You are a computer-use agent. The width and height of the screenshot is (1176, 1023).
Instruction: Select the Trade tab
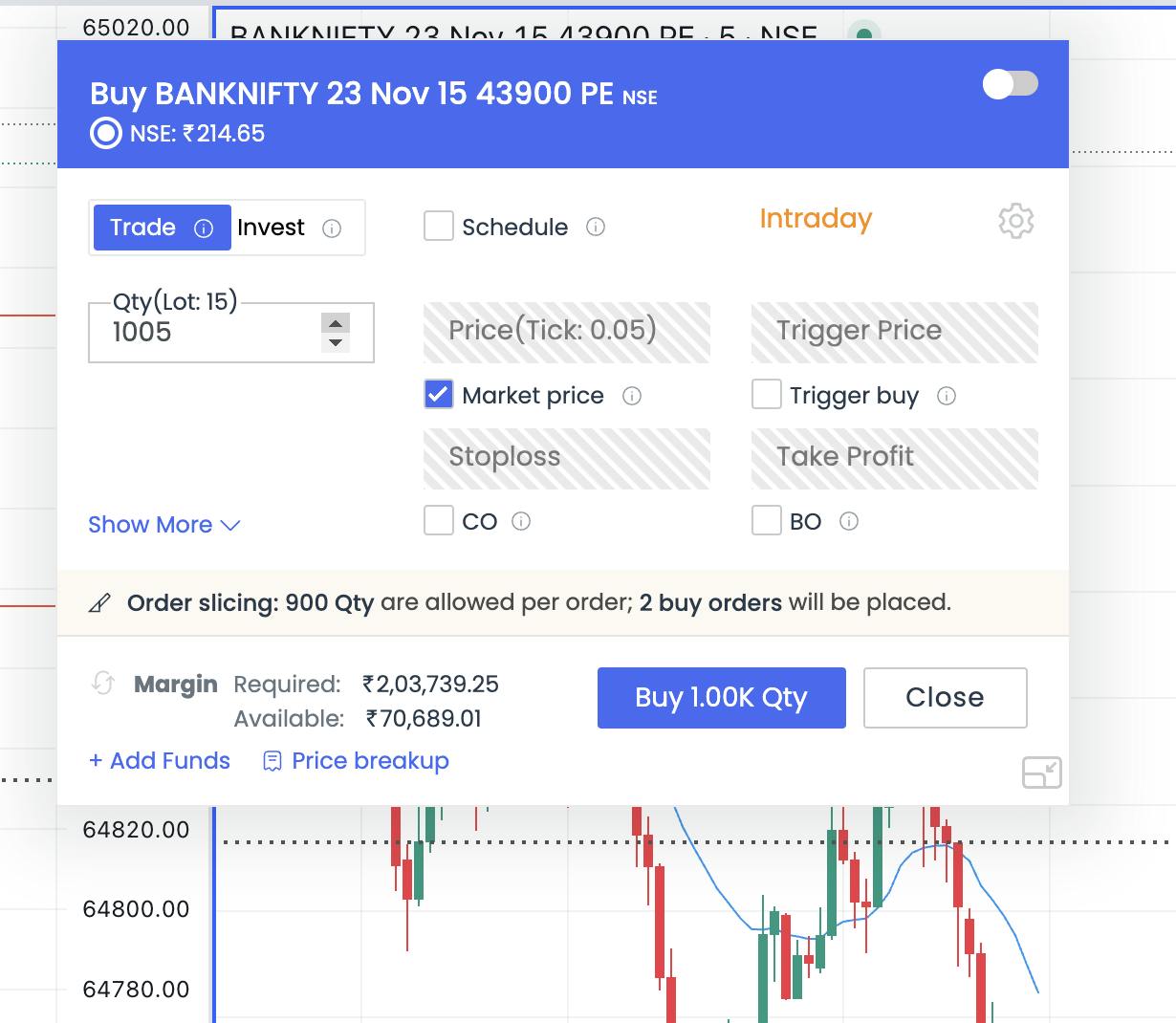click(143, 228)
